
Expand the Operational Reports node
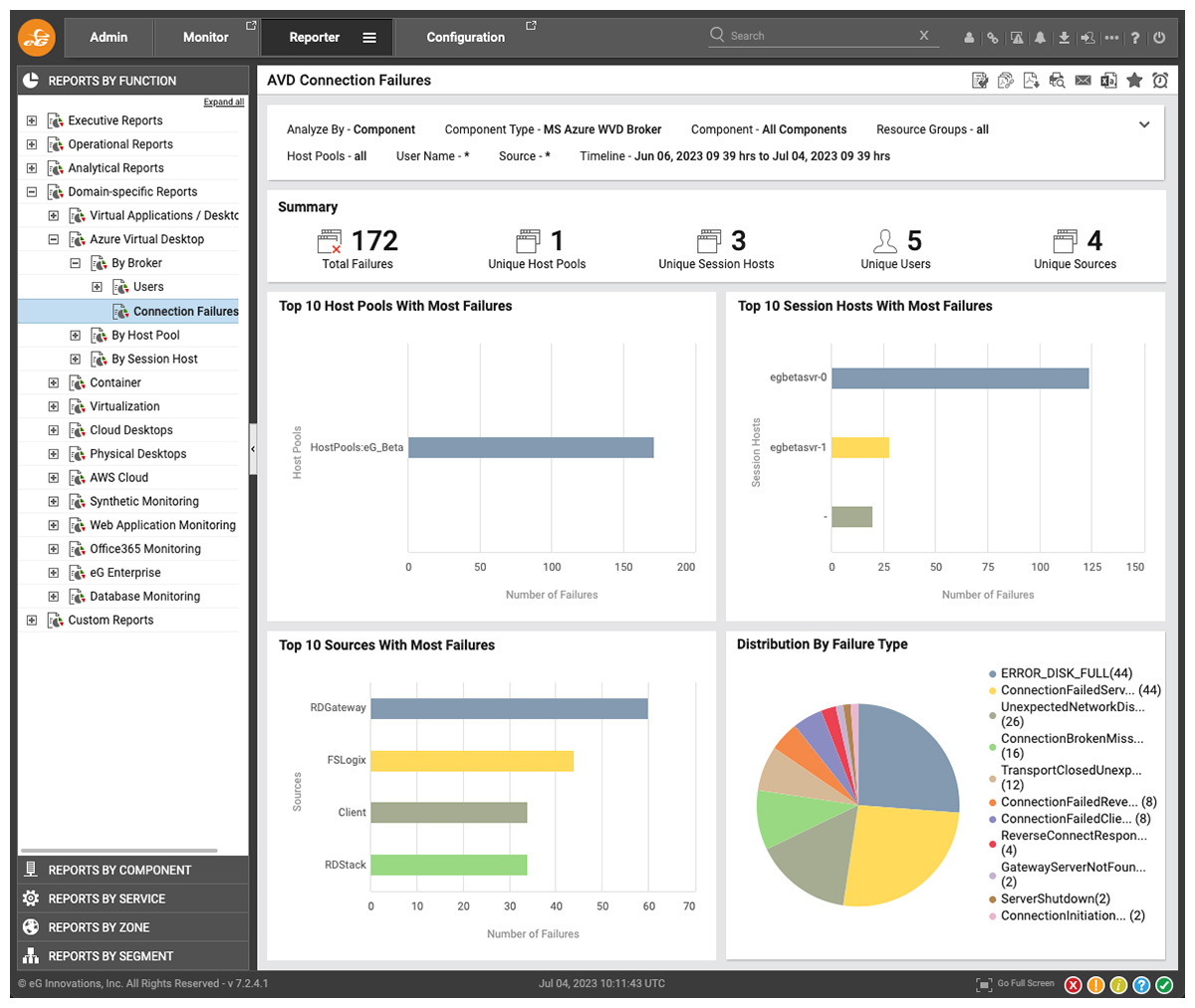point(31,144)
